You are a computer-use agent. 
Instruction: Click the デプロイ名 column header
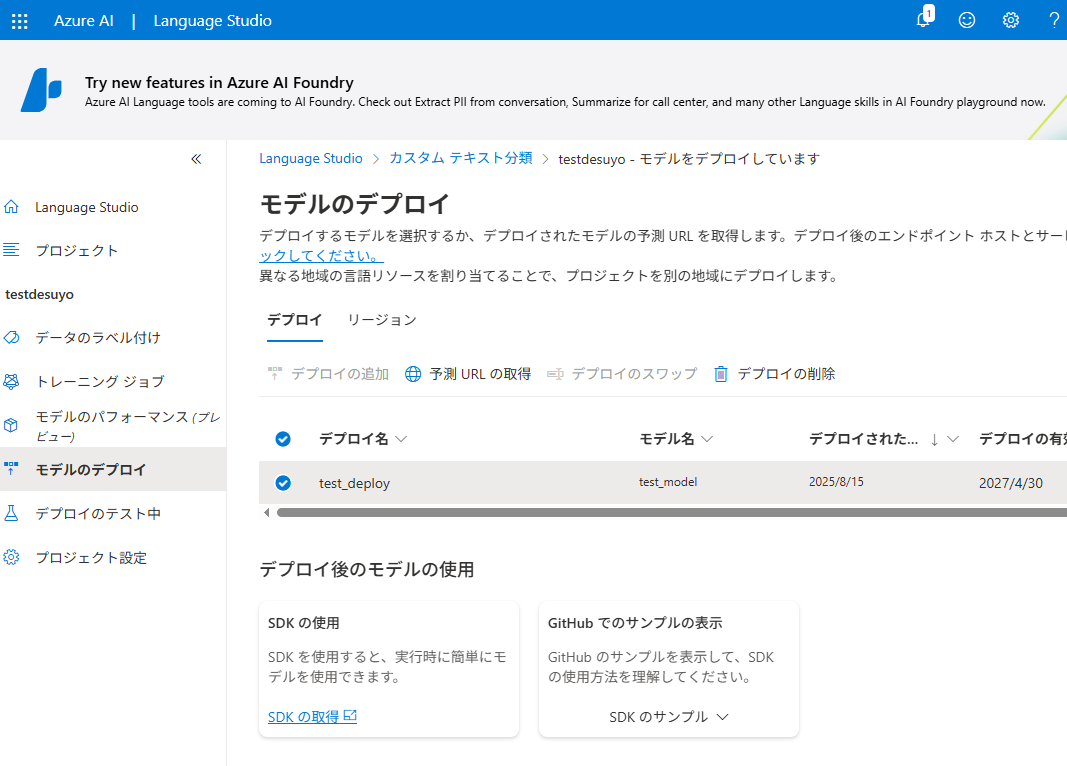tap(354, 439)
